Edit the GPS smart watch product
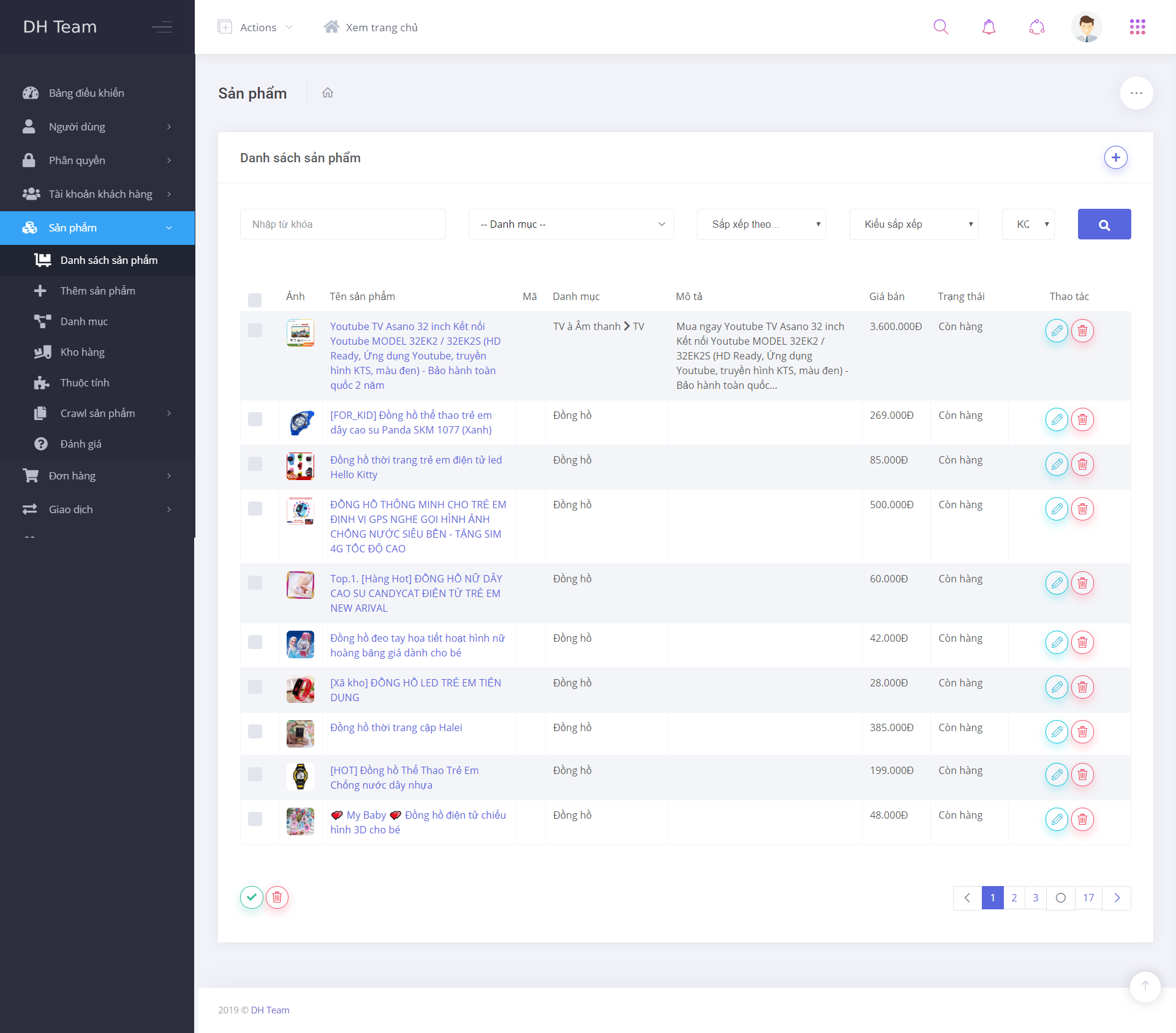This screenshot has height=1033, width=1176. (x=1057, y=509)
